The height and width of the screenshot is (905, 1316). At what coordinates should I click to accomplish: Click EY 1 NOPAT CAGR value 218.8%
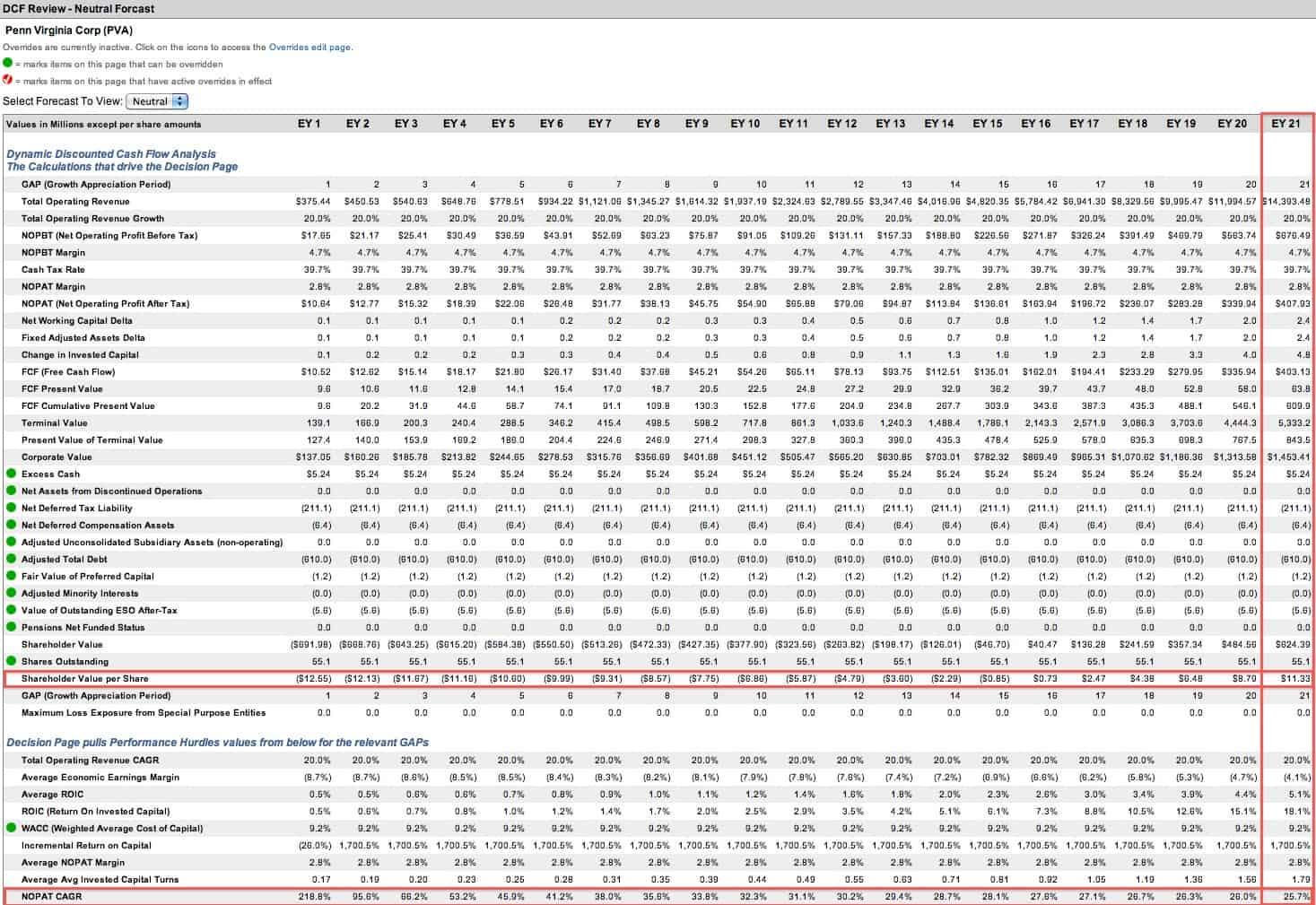(316, 896)
